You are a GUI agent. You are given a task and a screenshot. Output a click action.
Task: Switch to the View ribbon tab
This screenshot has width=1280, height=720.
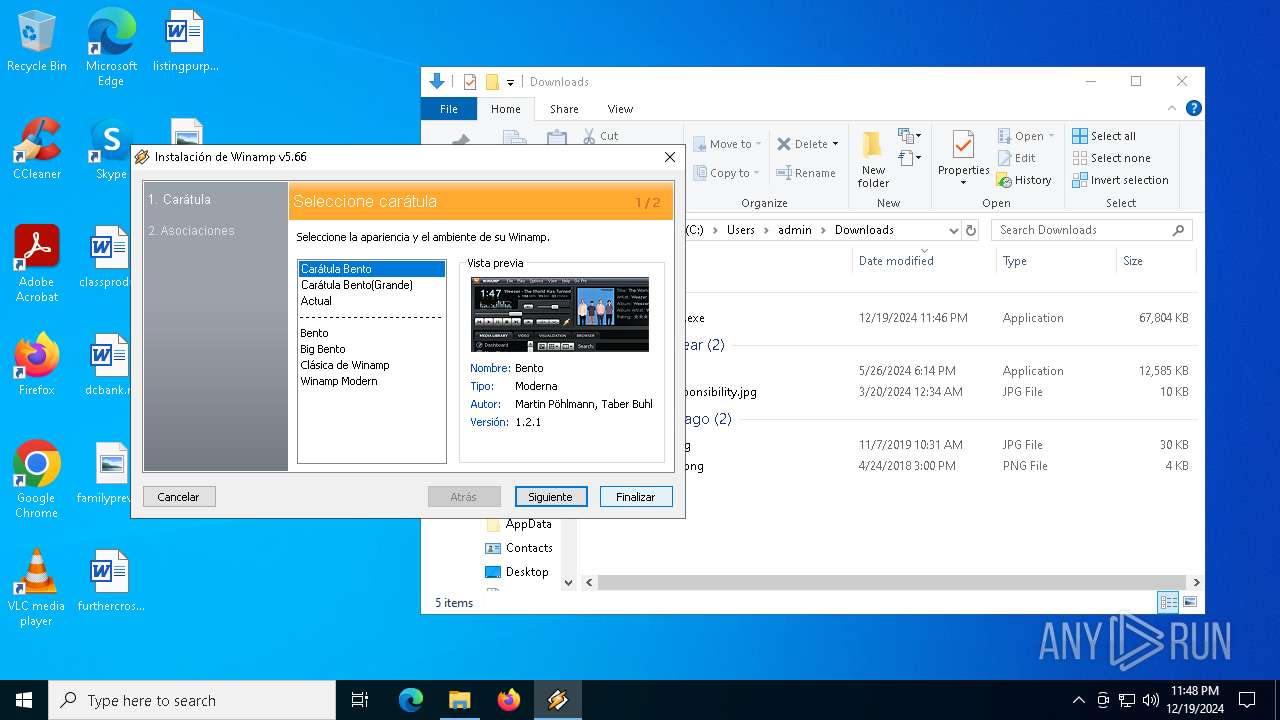click(620, 109)
